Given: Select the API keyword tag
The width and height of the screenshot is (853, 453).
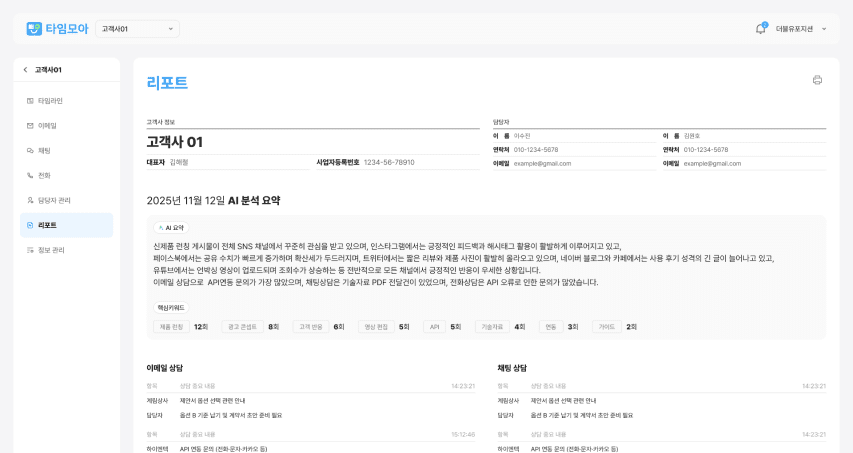Looking at the screenshot, I should point(434,326).
